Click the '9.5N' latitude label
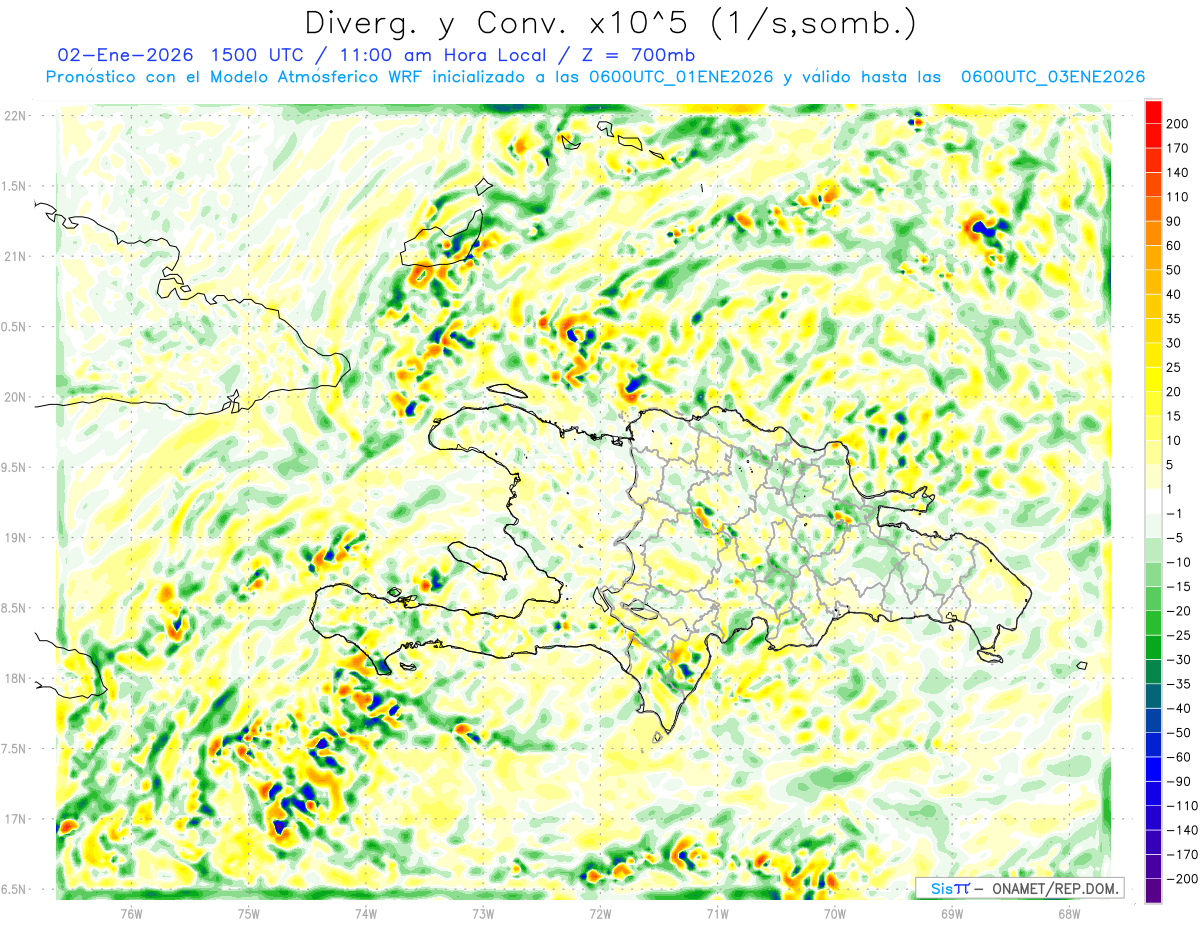Screen dimensions: 1200x927 pos(15,467)
